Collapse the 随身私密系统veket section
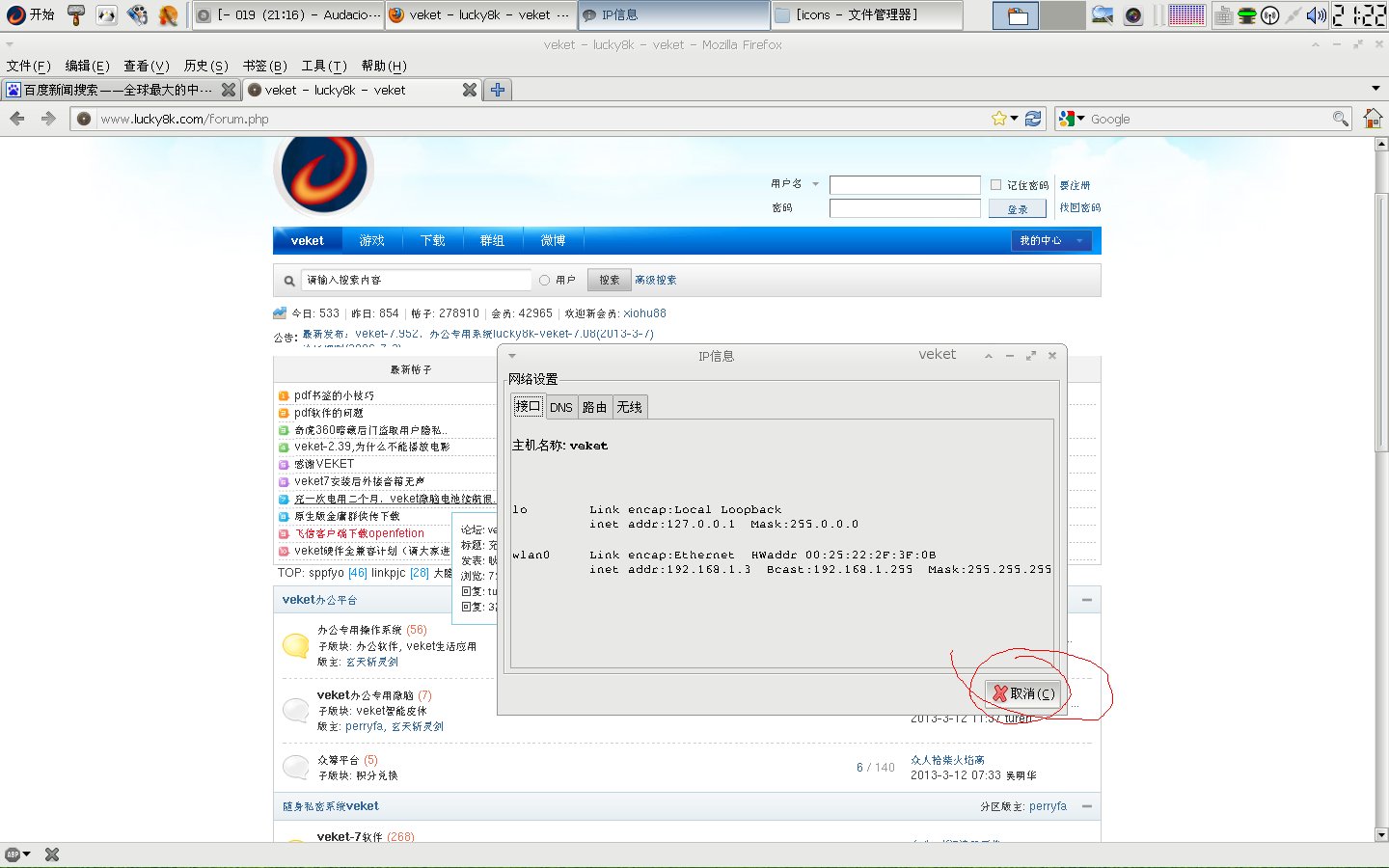Screen dimensions: 1389x868 [1087, 806]
